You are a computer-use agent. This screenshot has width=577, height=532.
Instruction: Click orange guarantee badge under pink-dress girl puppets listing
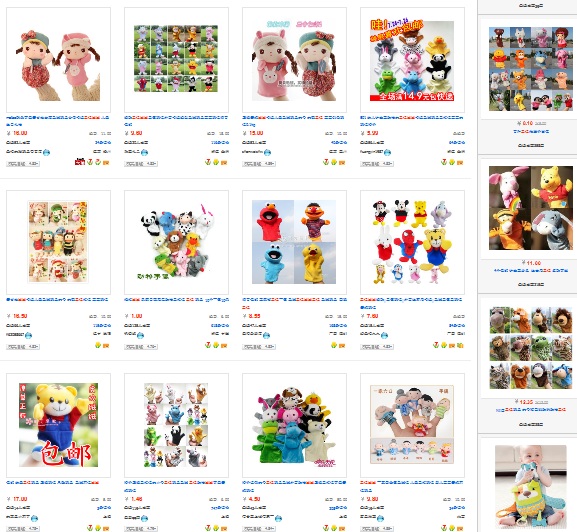point(342,162)
